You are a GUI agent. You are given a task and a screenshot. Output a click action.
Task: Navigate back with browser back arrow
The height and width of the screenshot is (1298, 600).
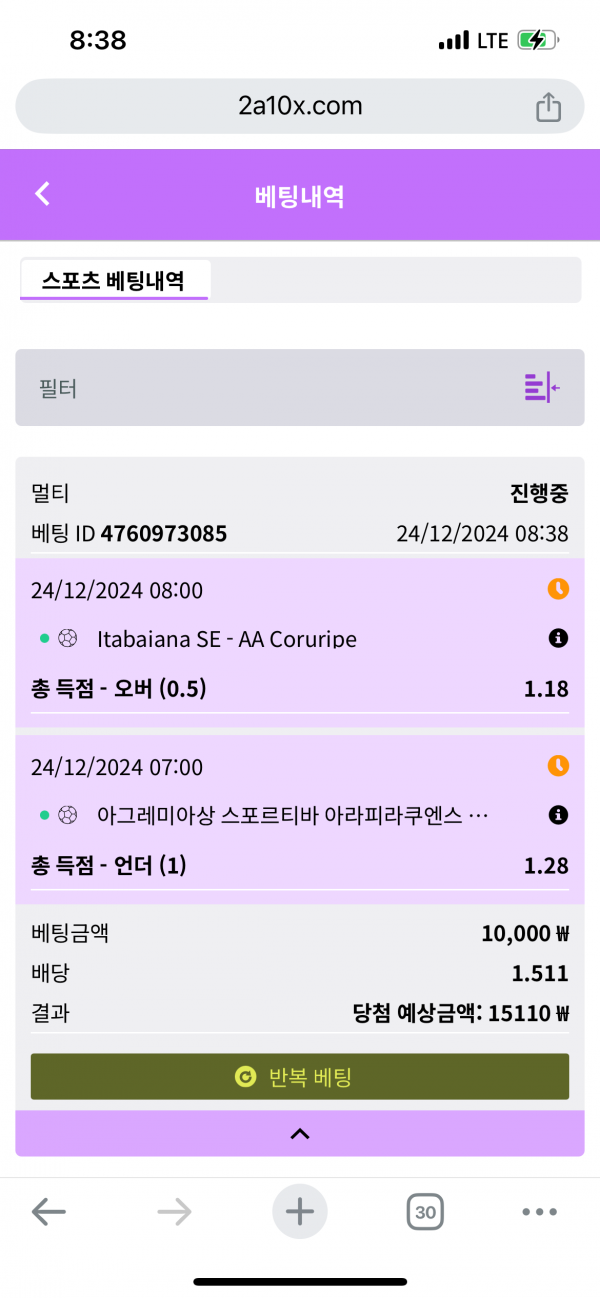coord(48,1212)
